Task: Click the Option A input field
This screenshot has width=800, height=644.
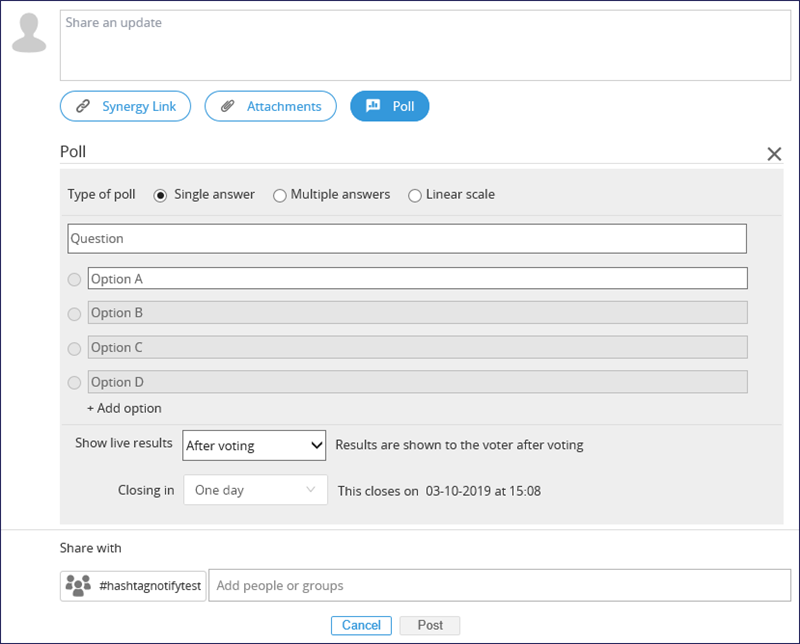Action: [x=417, y=279]
